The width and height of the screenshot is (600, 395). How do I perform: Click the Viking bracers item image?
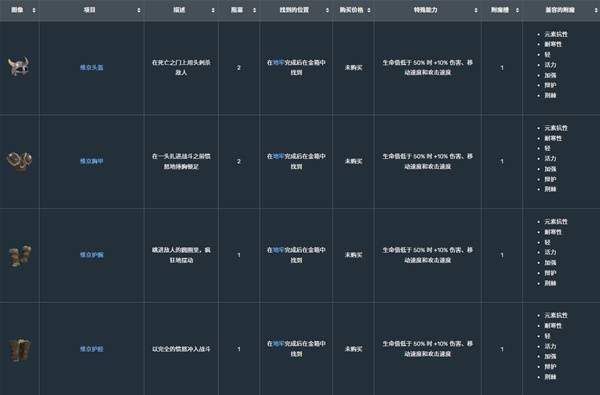tap(20, 256)
